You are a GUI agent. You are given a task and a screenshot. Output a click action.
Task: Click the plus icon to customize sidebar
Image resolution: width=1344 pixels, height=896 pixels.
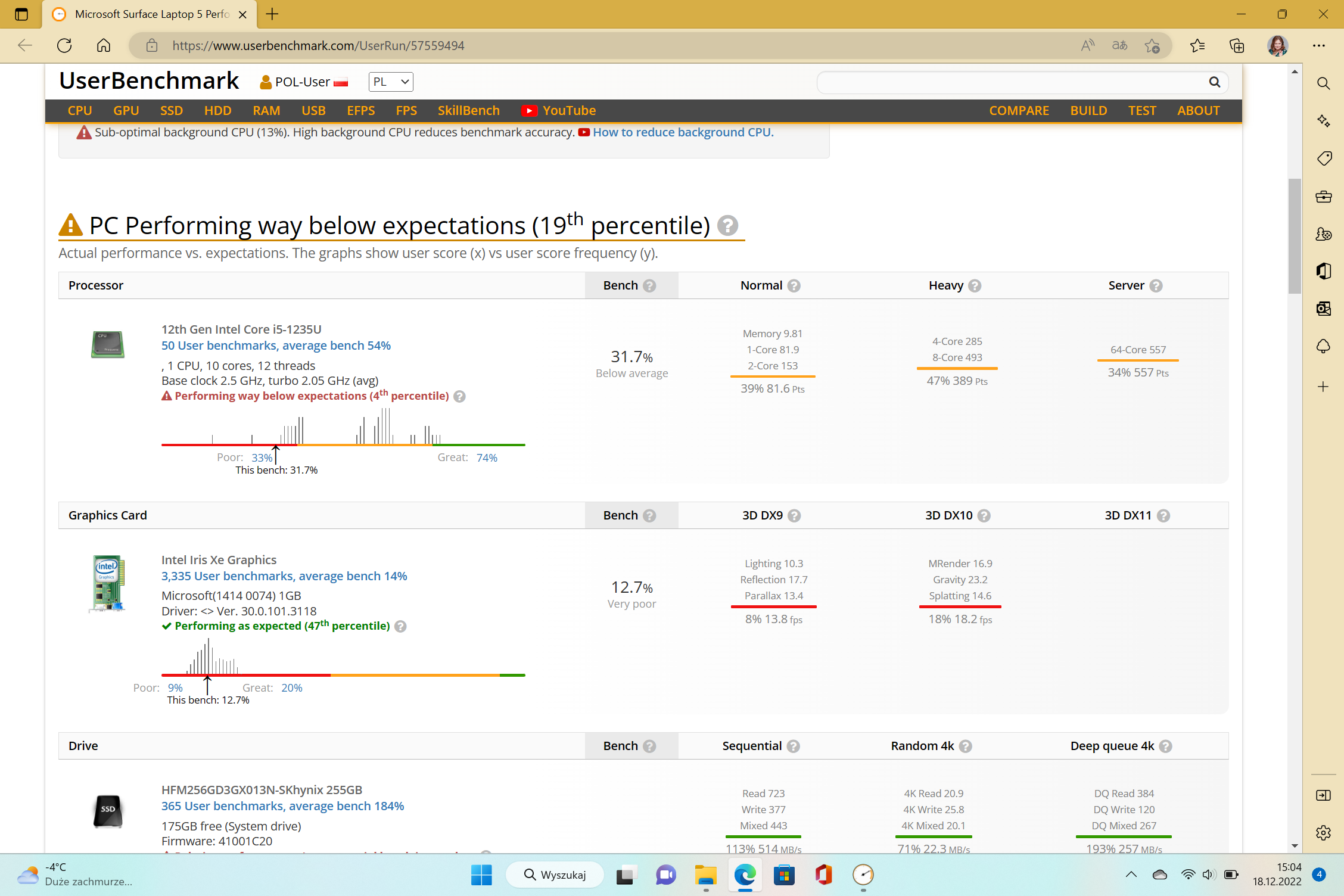[1324, 387]
